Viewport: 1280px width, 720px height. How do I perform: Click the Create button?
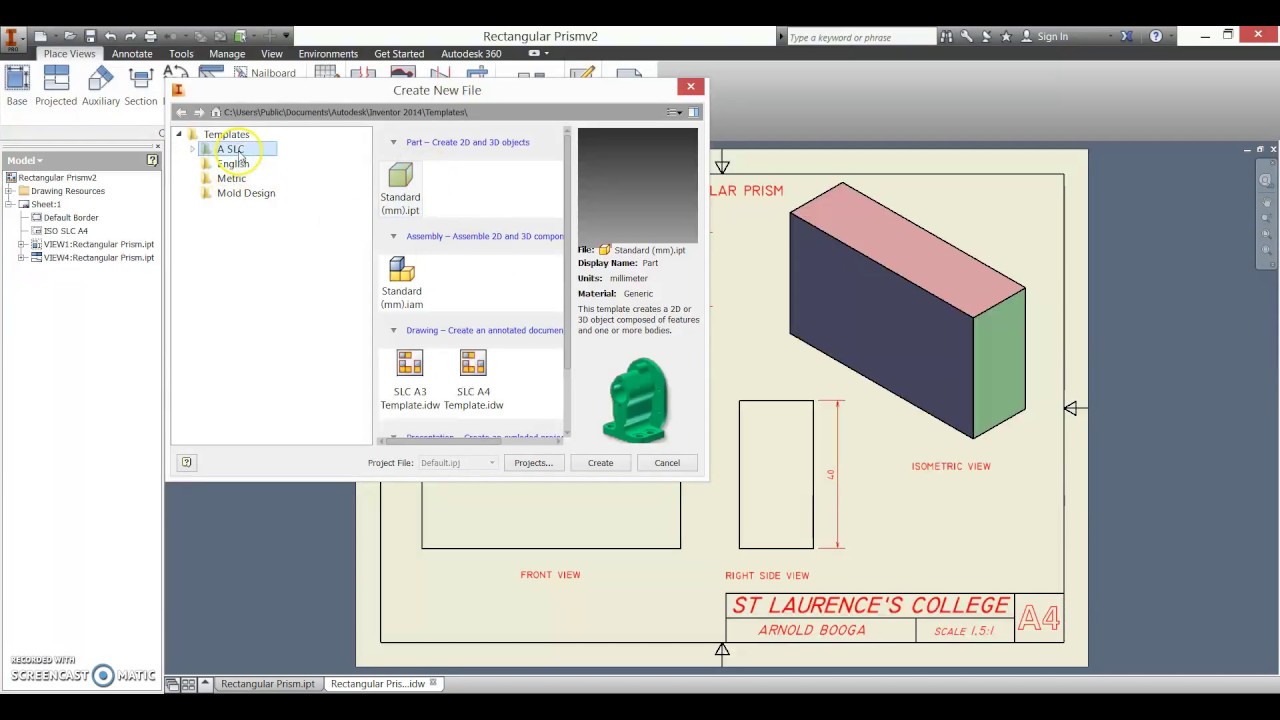pyautogui.click(x=600, y=463)
